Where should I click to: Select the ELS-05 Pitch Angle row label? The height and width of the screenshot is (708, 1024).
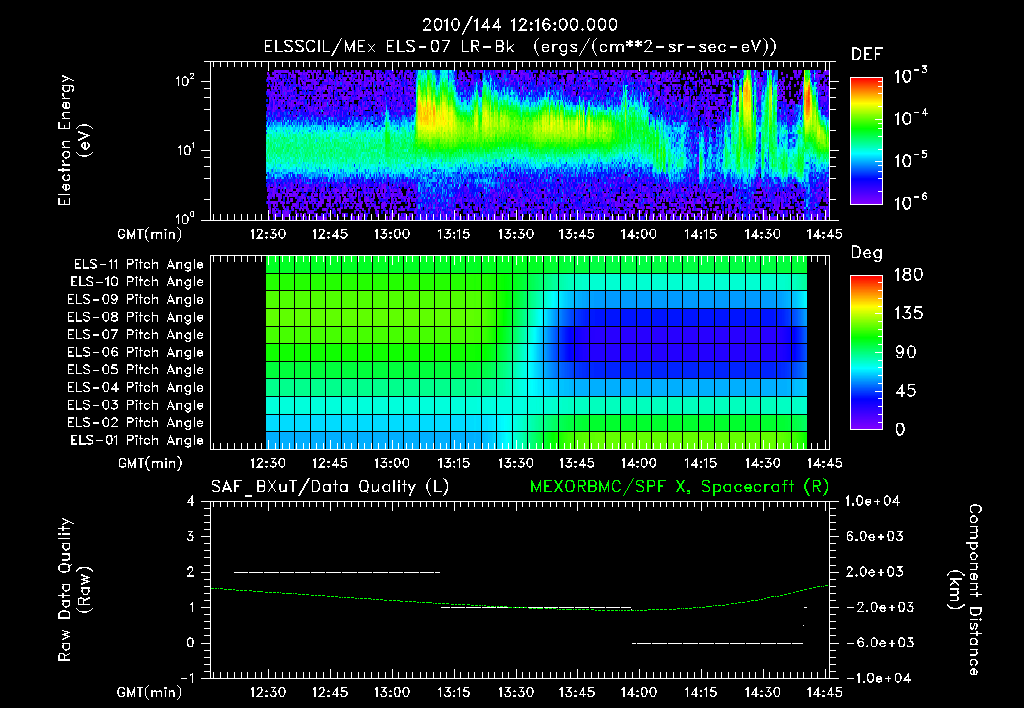(x=135, y=370)
